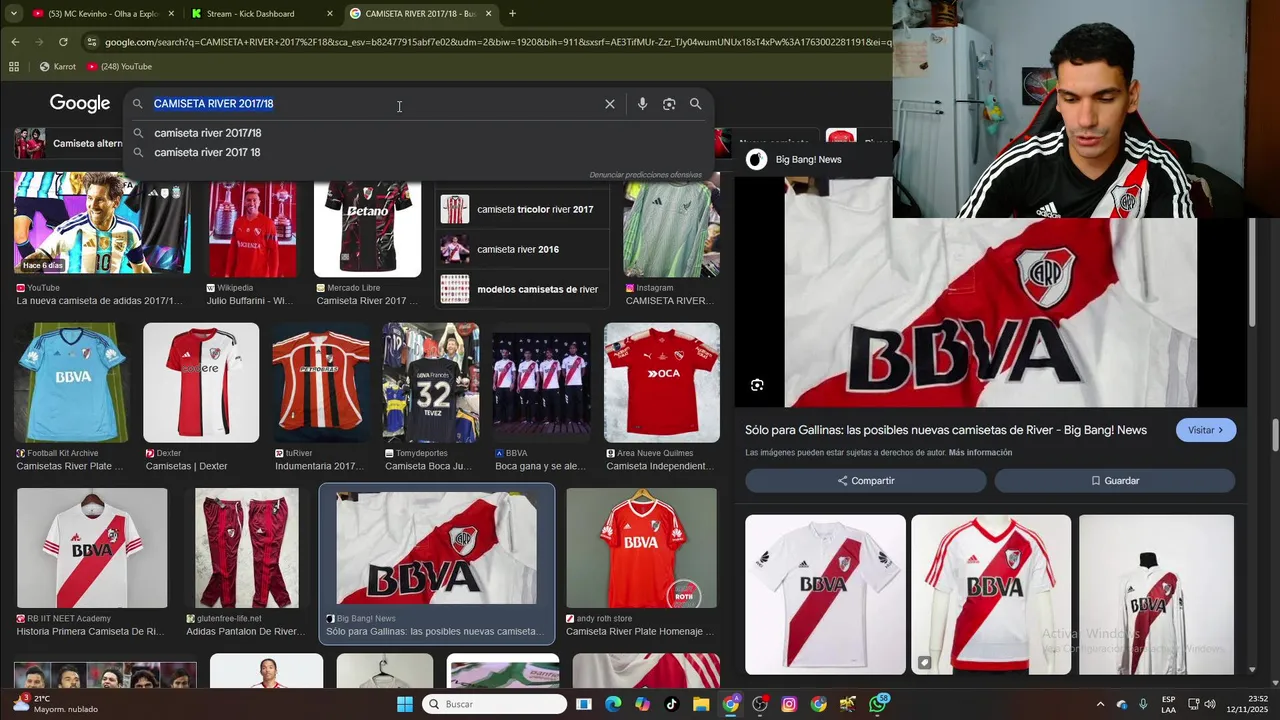Click Denunciar predicciones ofensivas link
Screen dimensions: 1280x720
(645, 175)
